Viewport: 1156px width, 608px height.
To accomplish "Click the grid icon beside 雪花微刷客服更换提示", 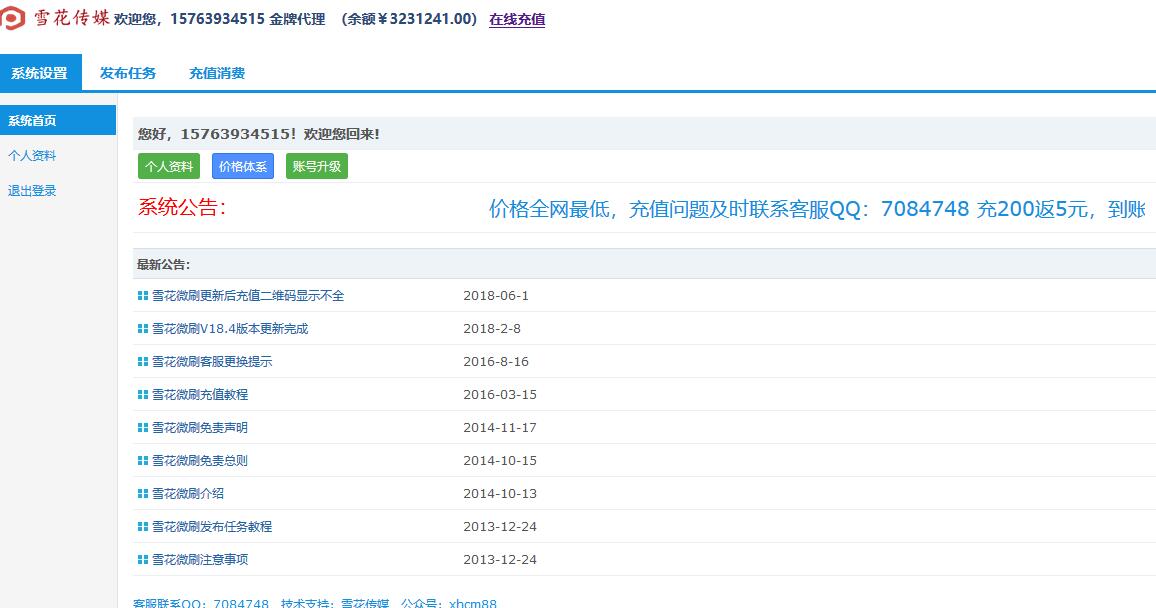I will click(143, 362).
